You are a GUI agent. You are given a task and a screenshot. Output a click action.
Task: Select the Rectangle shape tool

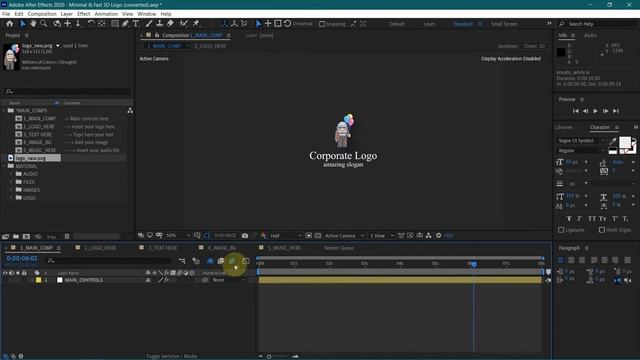[x=115, y=24]
